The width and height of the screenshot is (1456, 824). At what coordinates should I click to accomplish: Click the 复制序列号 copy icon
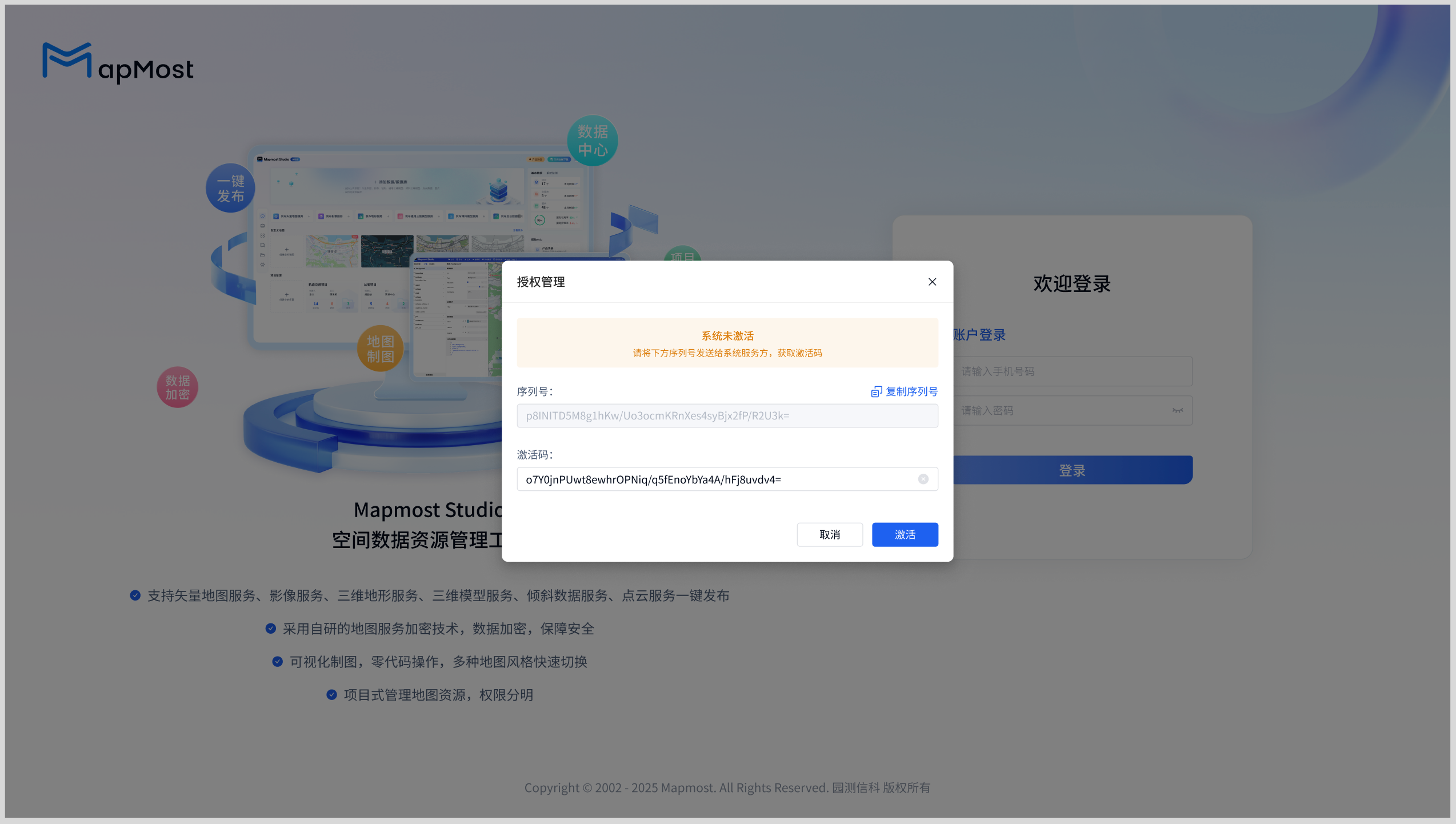(876, 392)
